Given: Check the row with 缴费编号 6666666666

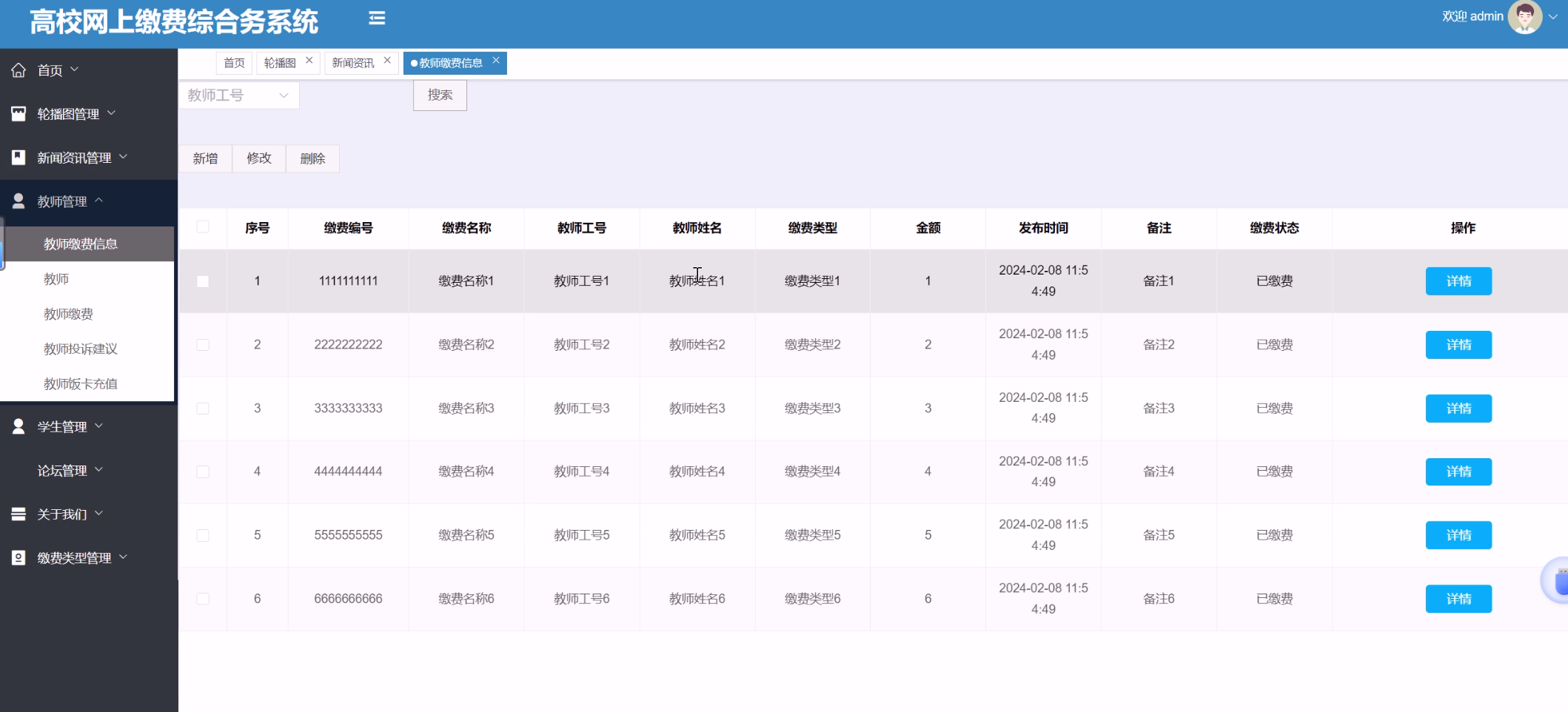Looking at the screenshot, I should point(203,599).
